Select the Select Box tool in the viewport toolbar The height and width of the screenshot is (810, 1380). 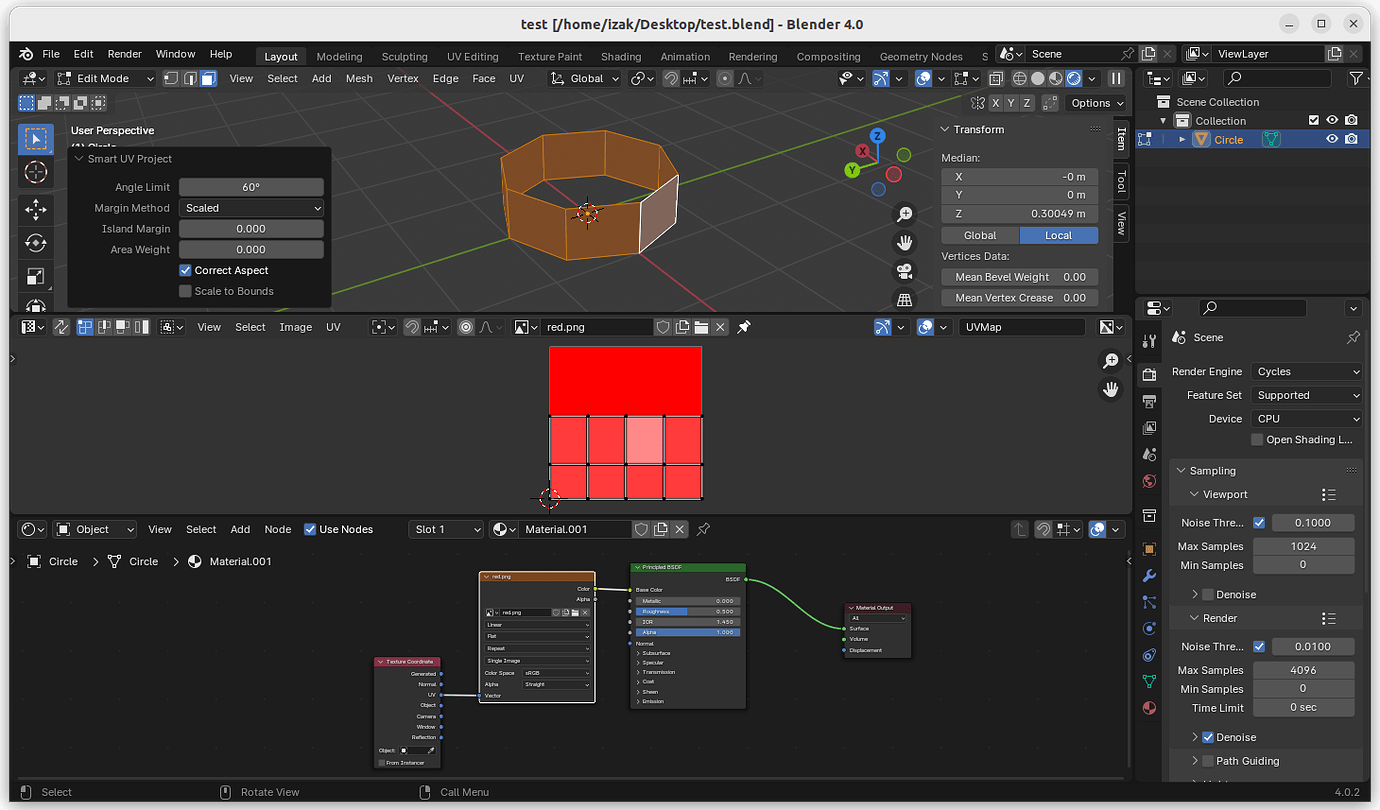[36, 138]
